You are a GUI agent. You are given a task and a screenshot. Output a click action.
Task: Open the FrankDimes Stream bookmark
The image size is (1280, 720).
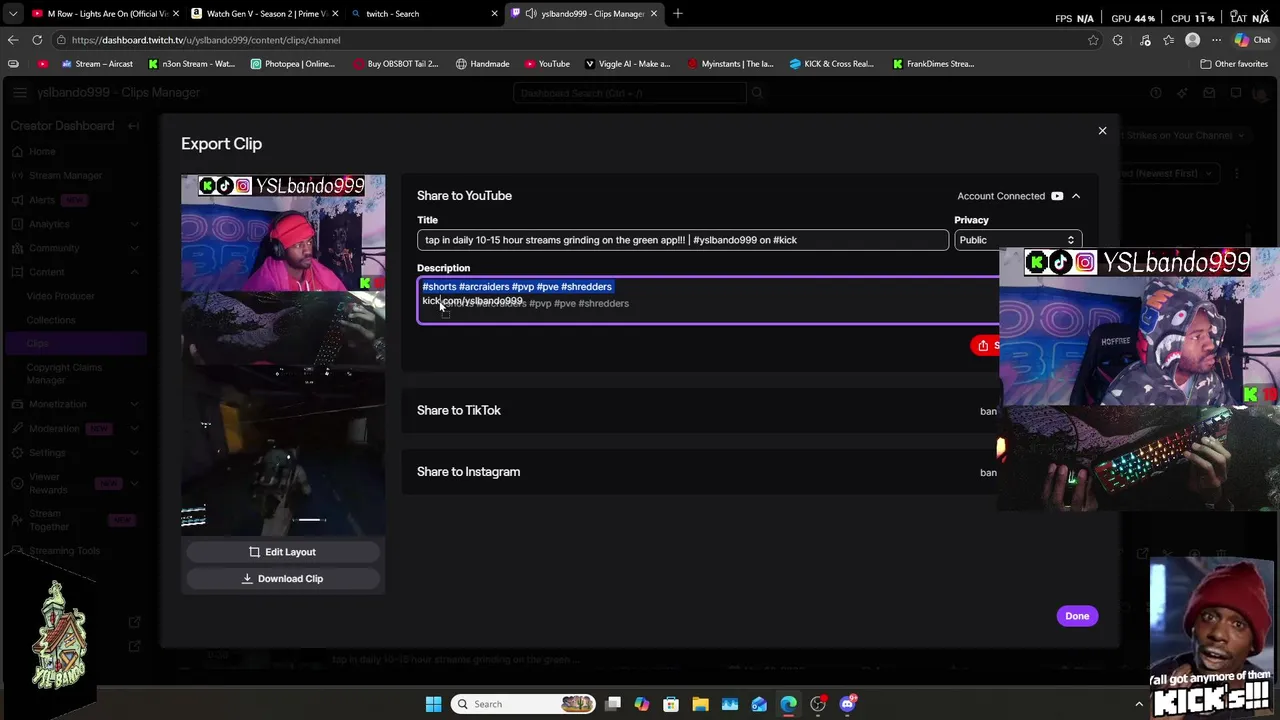coord(933,64)
